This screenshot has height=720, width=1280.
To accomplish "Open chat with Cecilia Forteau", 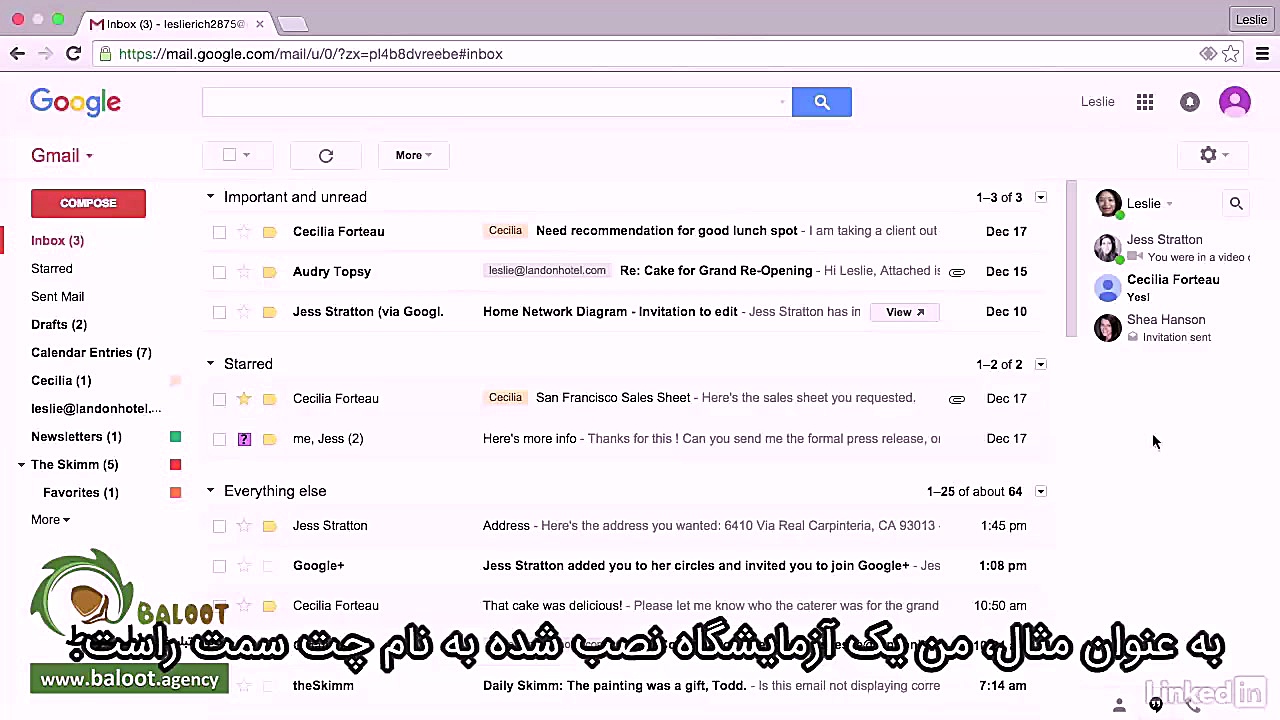I will click(x=1171, y=288).
